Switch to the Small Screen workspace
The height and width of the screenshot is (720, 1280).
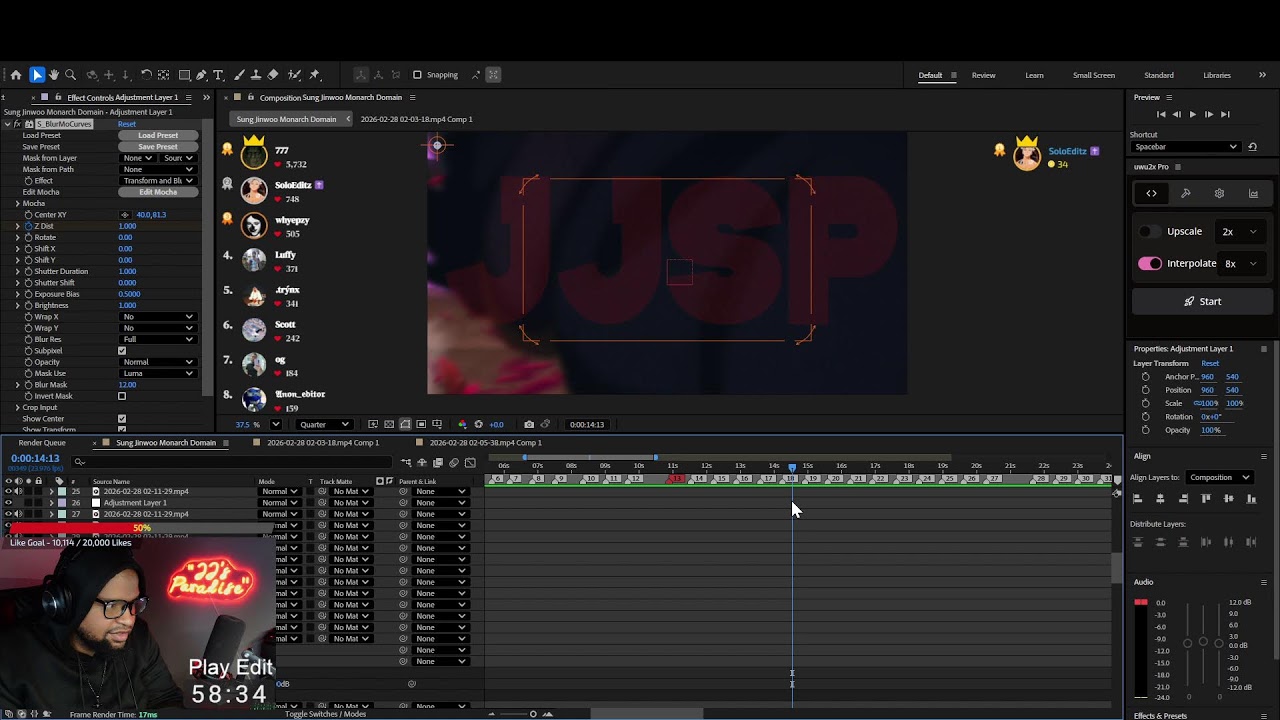click(1093, 75)
